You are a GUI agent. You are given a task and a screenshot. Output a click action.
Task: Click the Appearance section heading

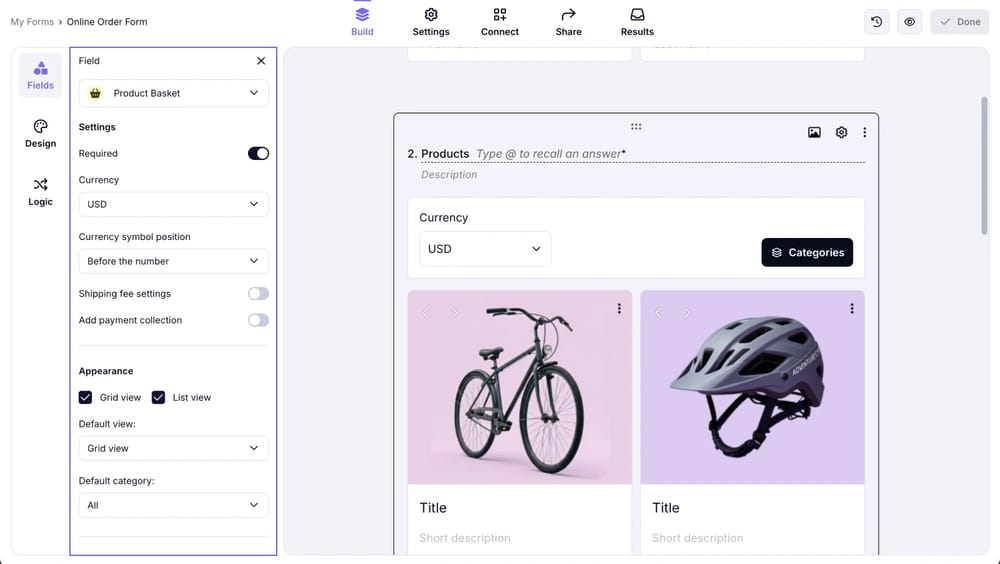point(106,371)
